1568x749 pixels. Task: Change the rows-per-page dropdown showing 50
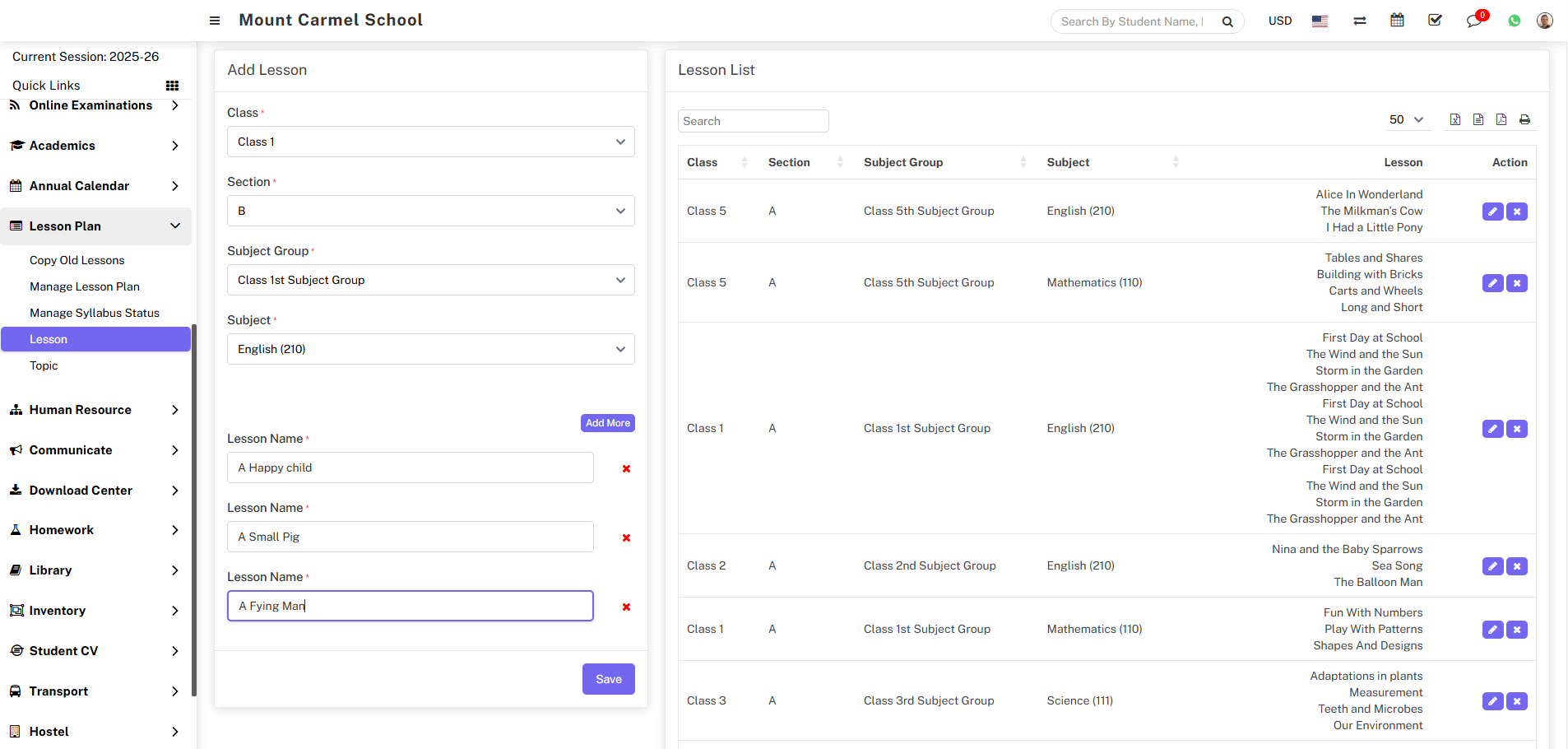pos(1406,120)
